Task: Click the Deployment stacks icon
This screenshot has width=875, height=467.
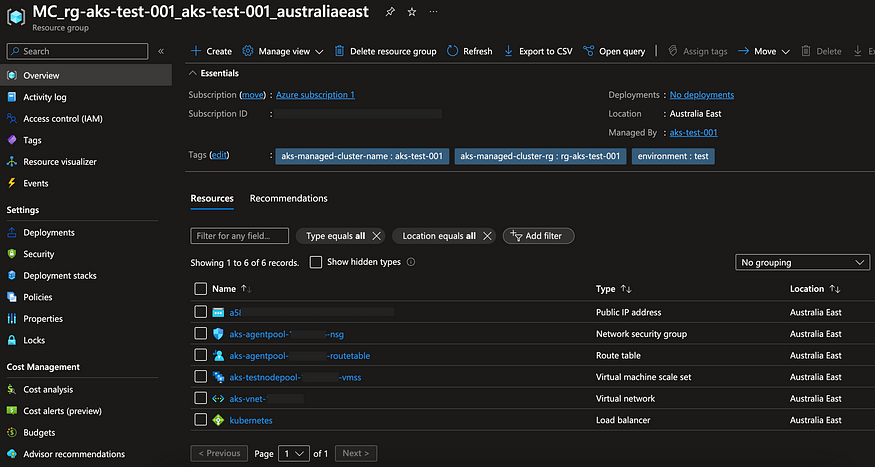Action: tap(12, 276)
